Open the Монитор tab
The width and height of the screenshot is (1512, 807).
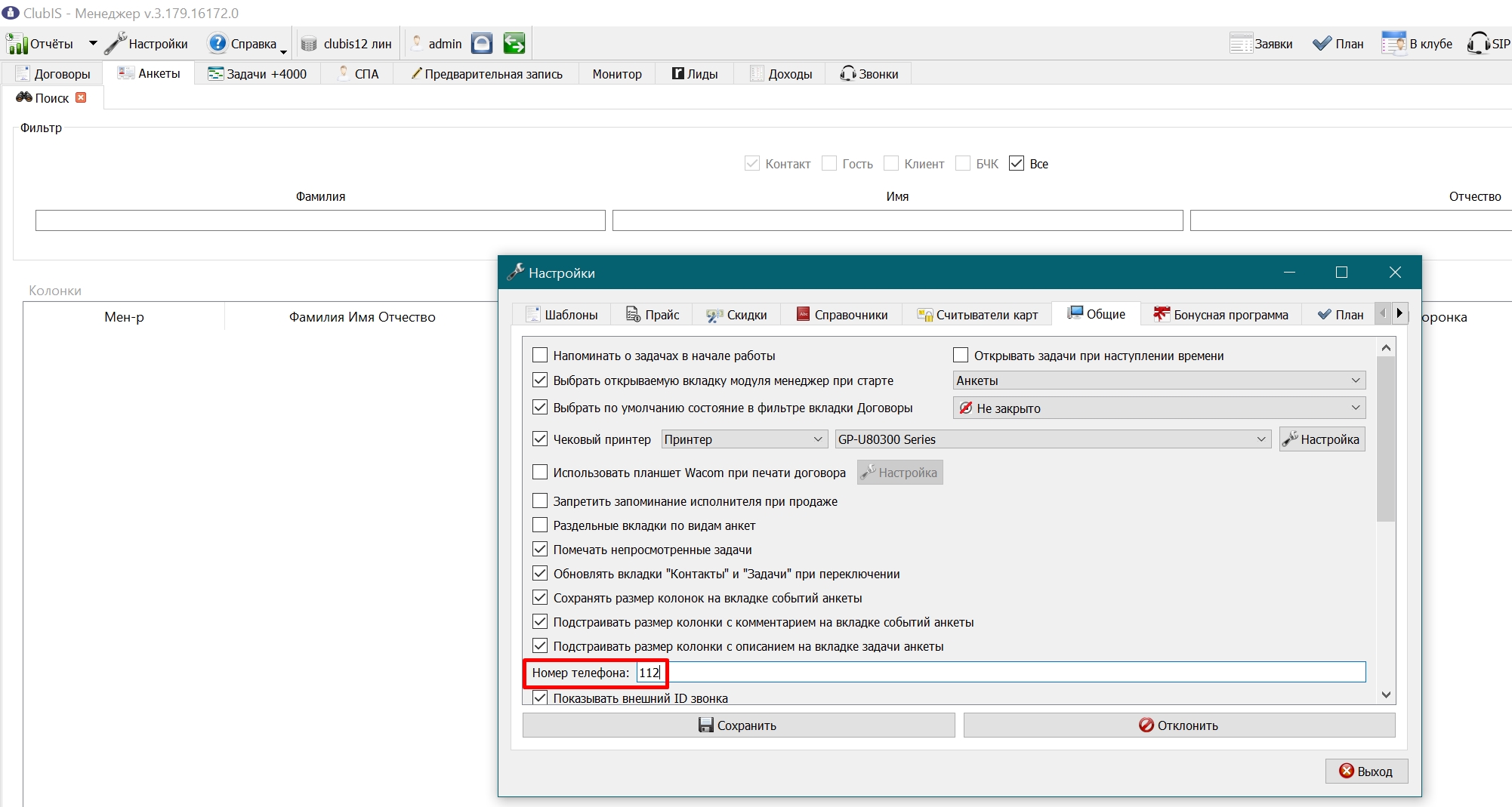click(617, 74)
